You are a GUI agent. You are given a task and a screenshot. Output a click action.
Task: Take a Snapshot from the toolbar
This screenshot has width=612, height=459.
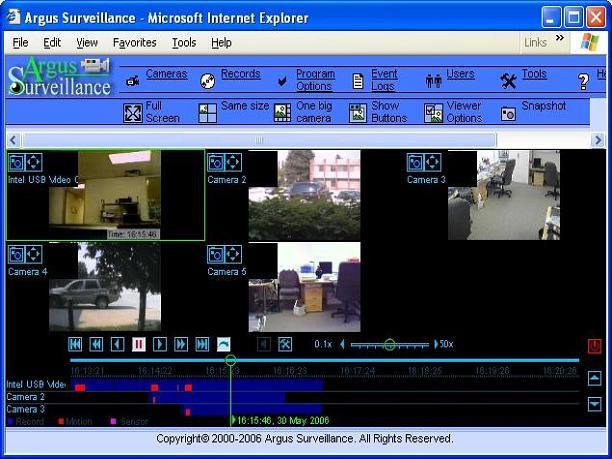[x=533, y=112]
